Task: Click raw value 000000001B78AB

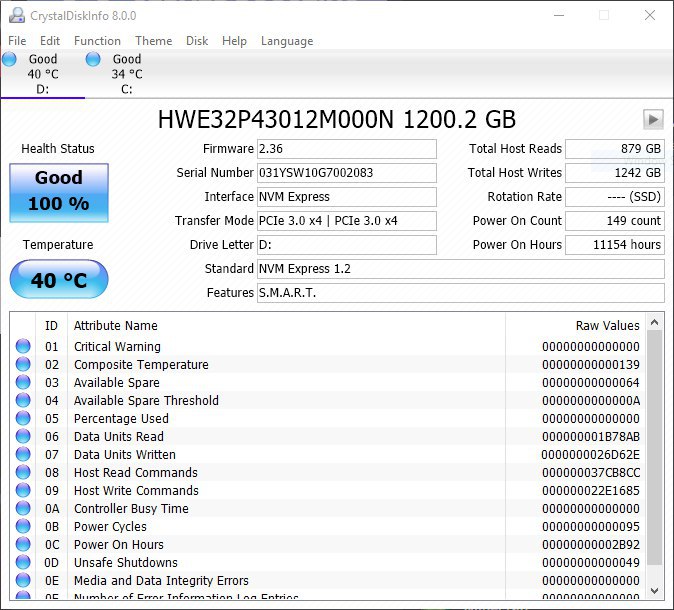Action: click(x=591, y=437)
